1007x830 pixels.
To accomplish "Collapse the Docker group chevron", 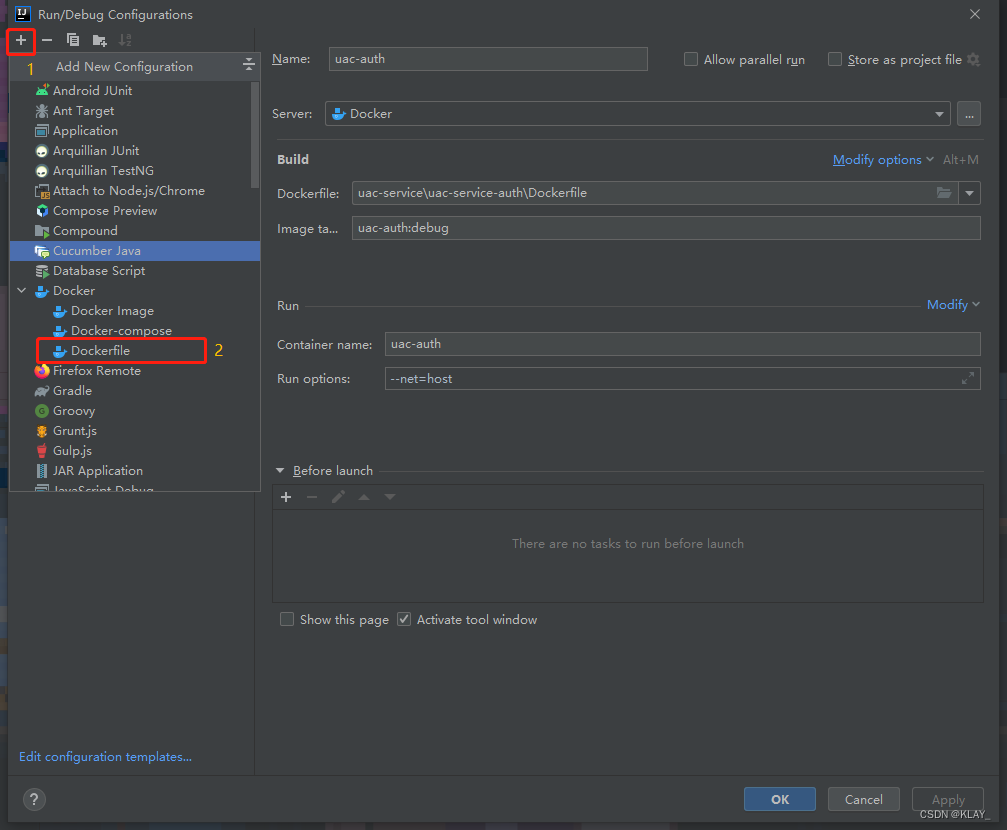I will click(x=22, y=290).
